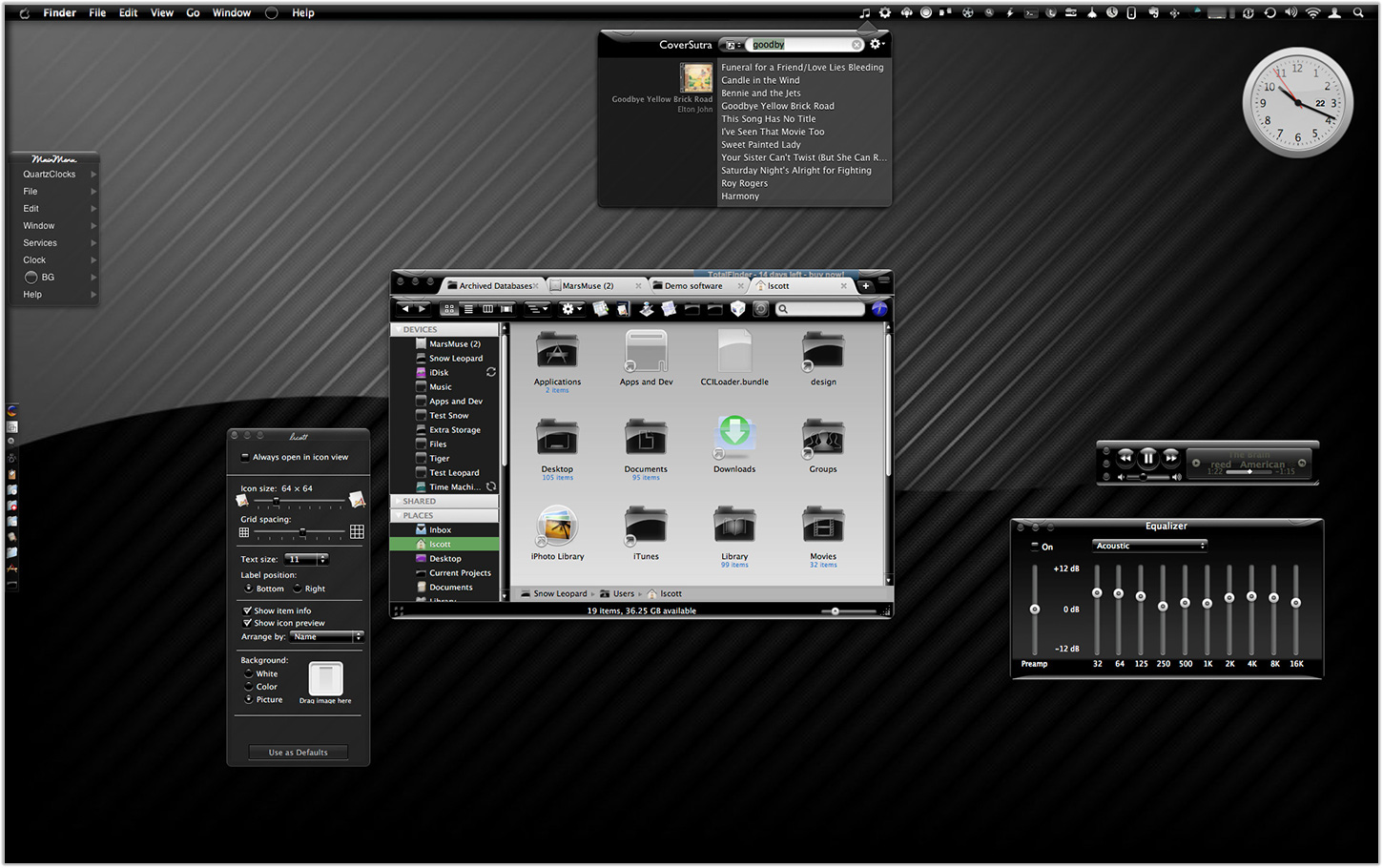1383x868 pixels.
Task: Click TotalFinder buy now banner
Action: point(775,275)
